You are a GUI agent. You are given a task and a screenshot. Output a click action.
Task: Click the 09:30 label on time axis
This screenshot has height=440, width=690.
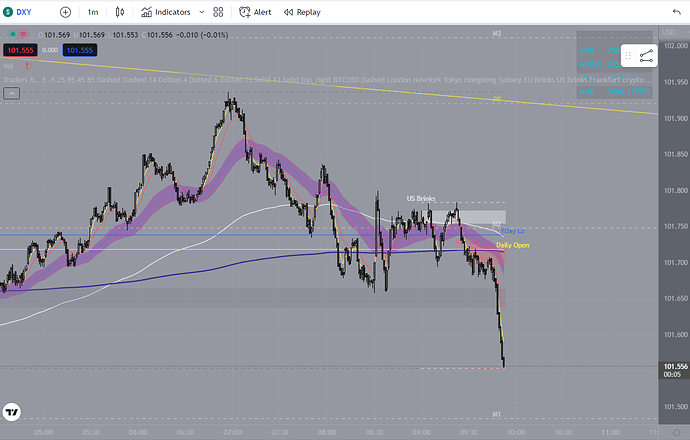click(x=469, y=433)
